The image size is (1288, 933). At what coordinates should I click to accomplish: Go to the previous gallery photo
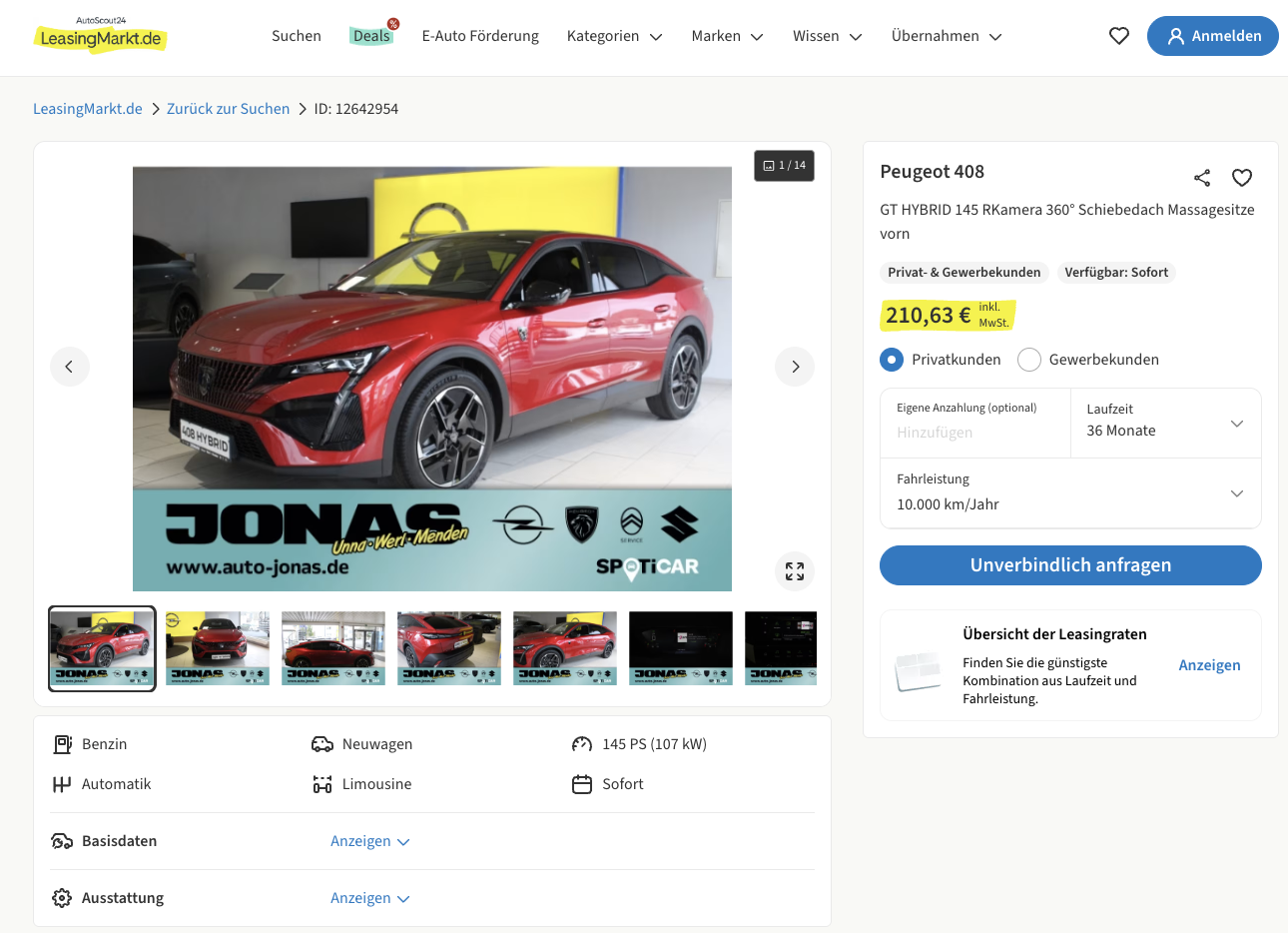point(70,367)
